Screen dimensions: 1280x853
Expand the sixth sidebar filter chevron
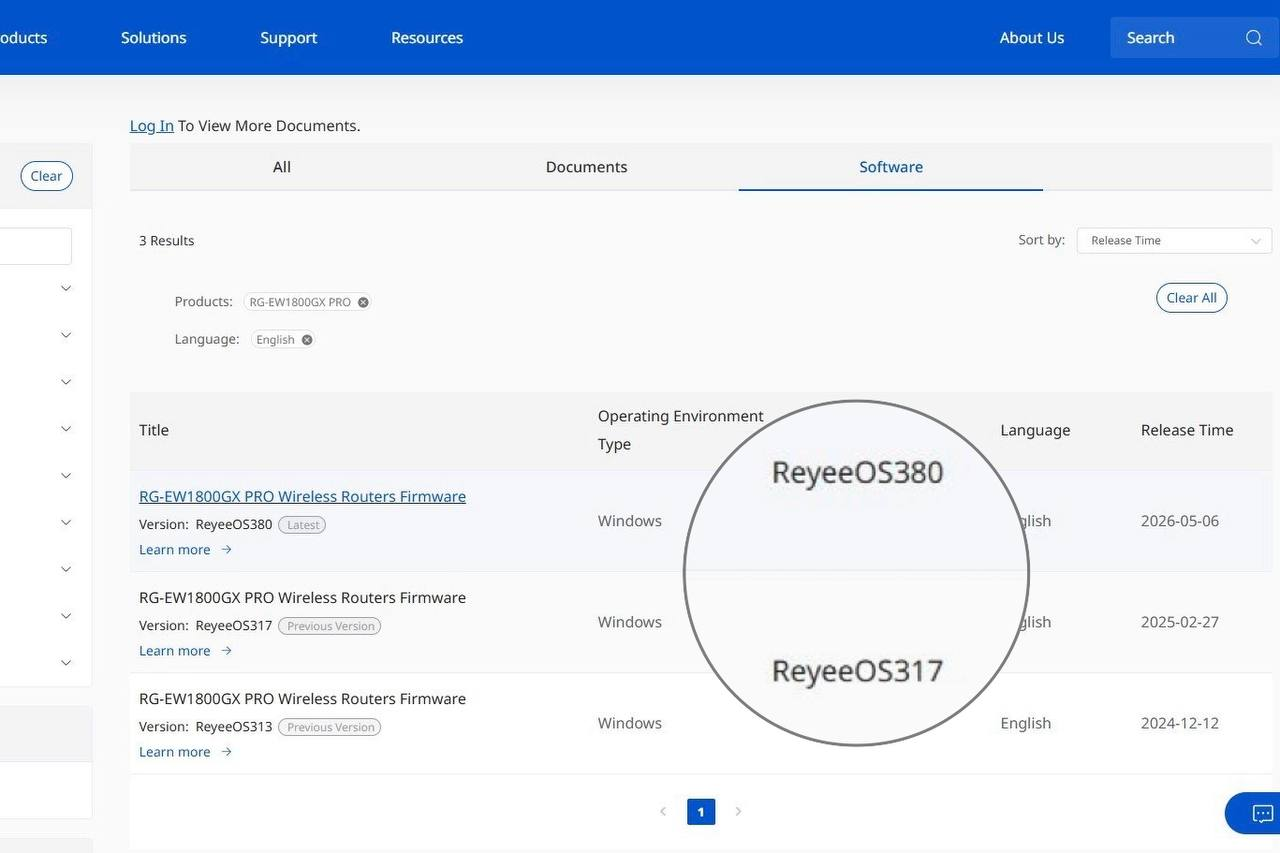tap(66, 522)
